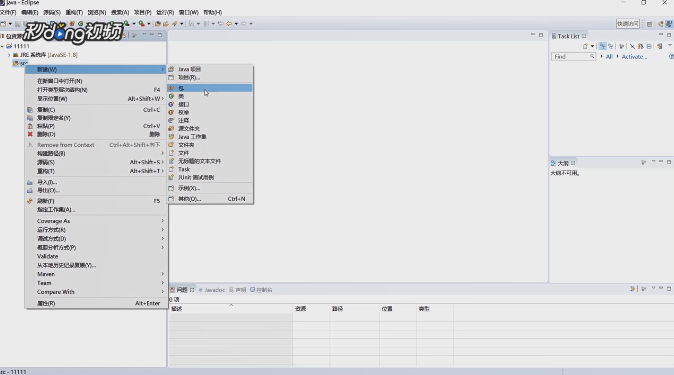Click the export icon next to 导出(O)...
This screenshot has height=375, width=674.
click(x=30, y=191)
